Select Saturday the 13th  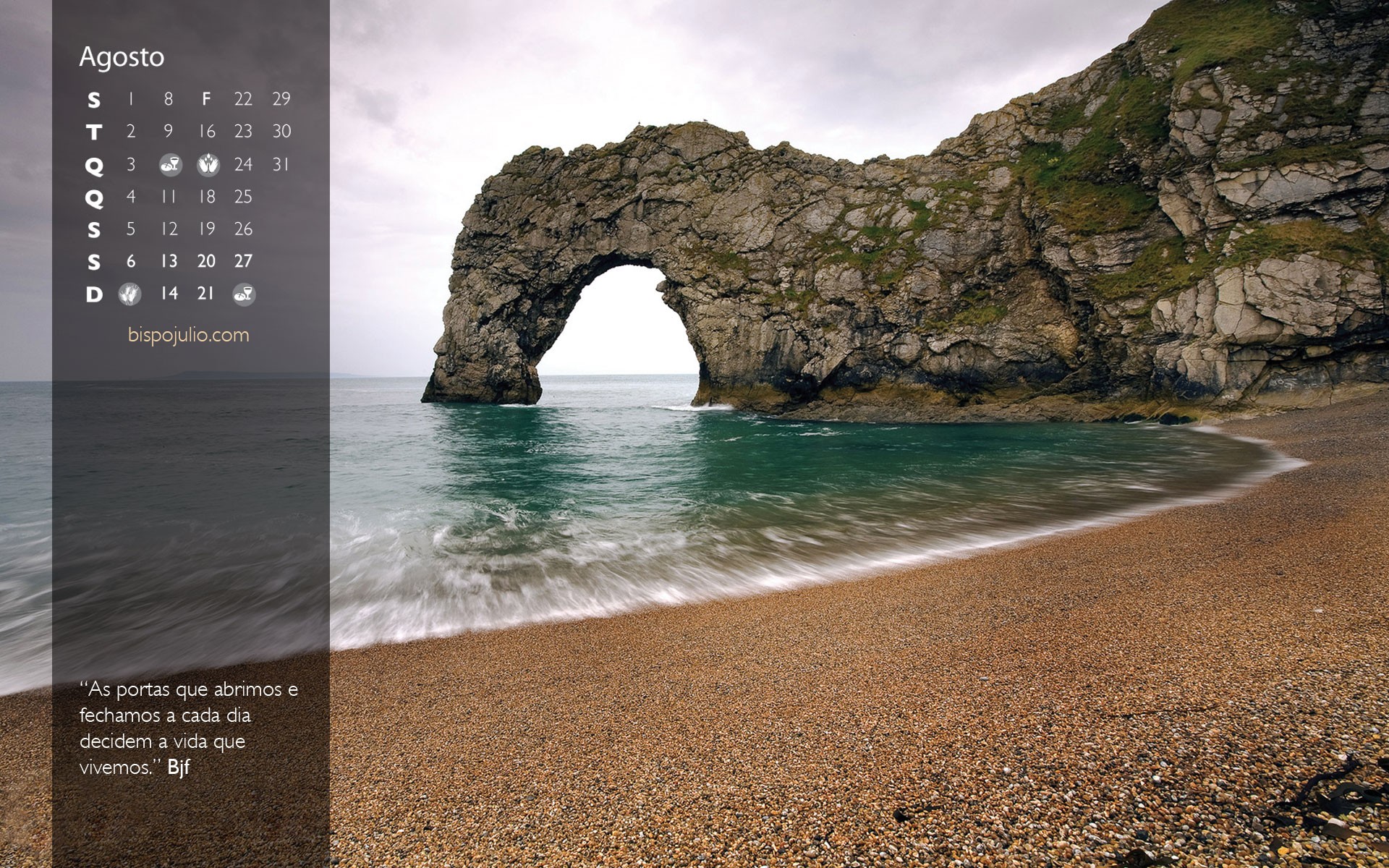(169, 261)
